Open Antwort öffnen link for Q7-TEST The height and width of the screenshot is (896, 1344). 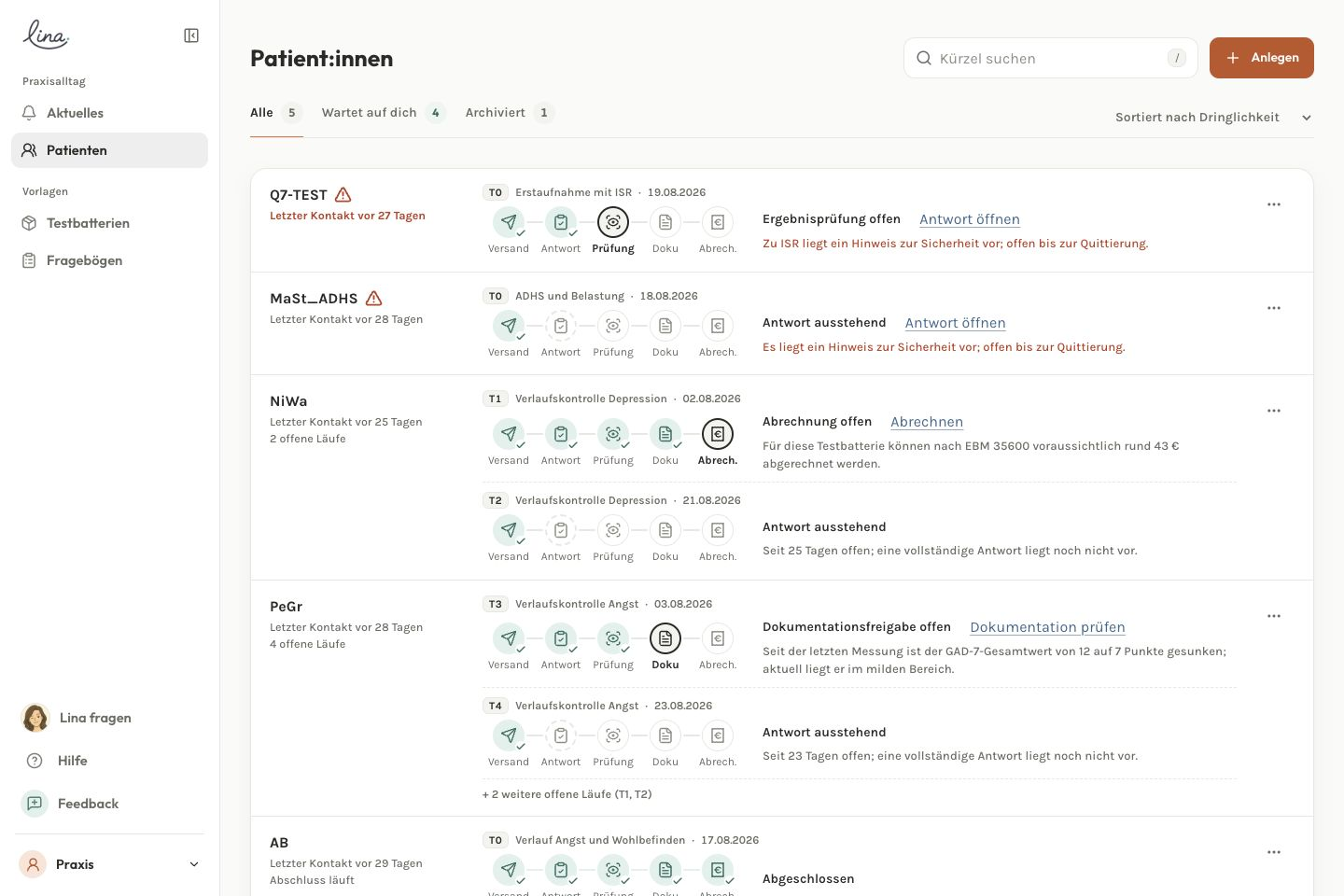point(970,219)
